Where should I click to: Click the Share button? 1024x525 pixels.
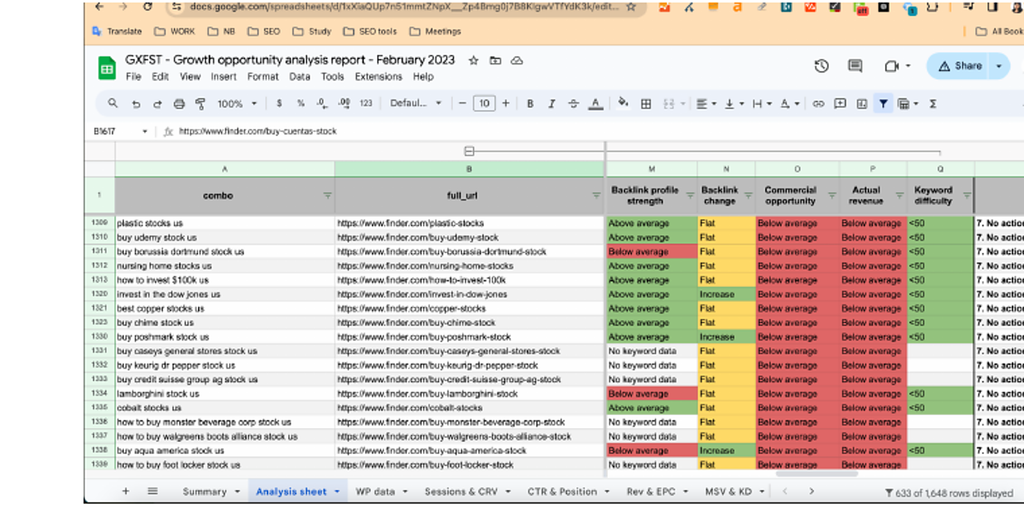point(960,66)
